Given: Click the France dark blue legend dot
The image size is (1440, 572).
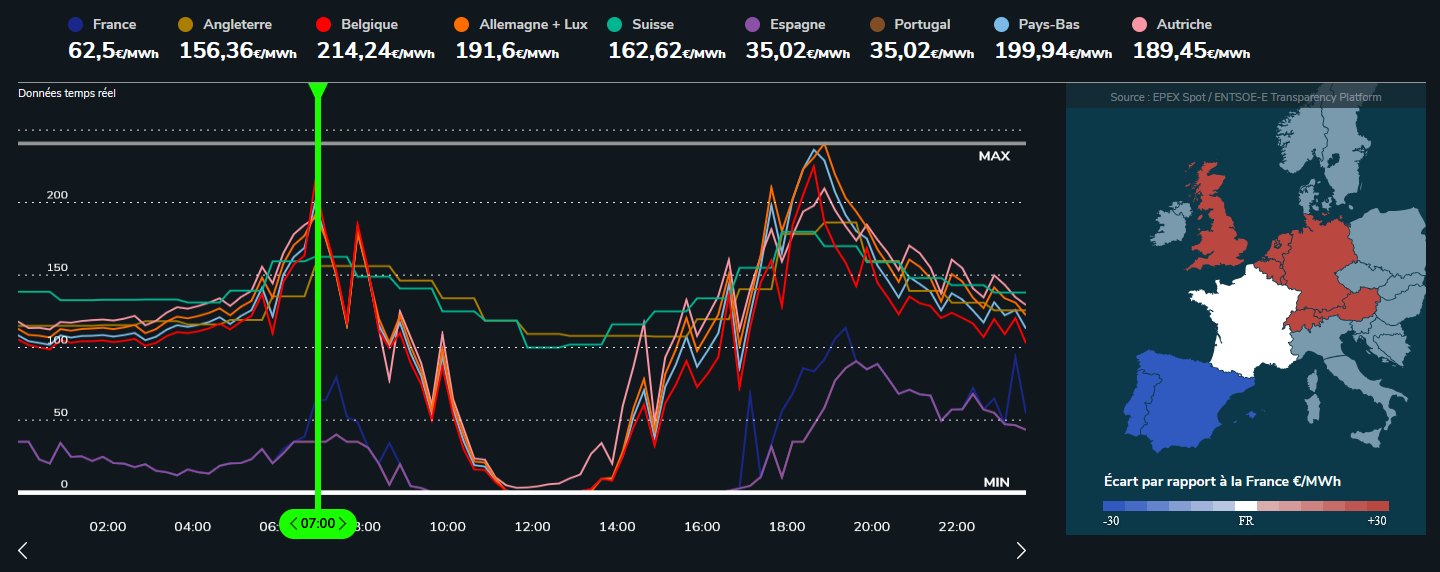Looking at the screenshot, I should tap(76, 24).
